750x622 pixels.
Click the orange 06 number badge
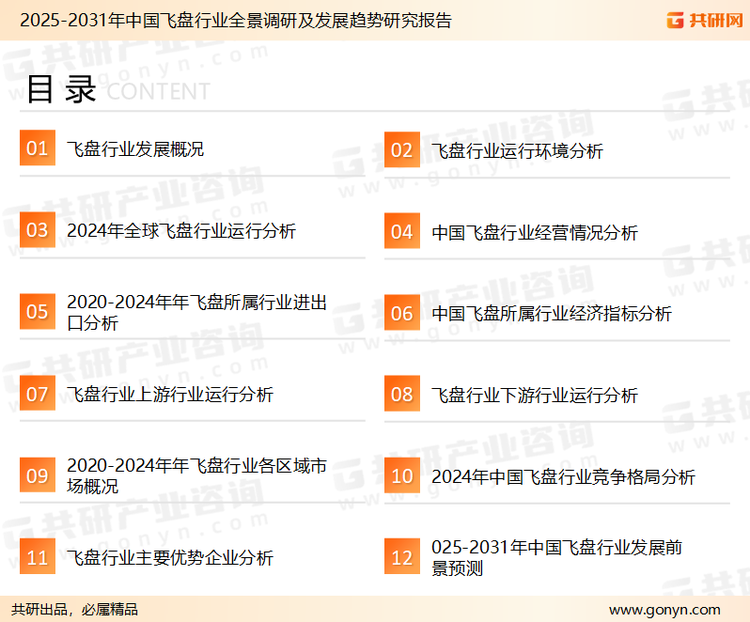[x=402, y=313]
